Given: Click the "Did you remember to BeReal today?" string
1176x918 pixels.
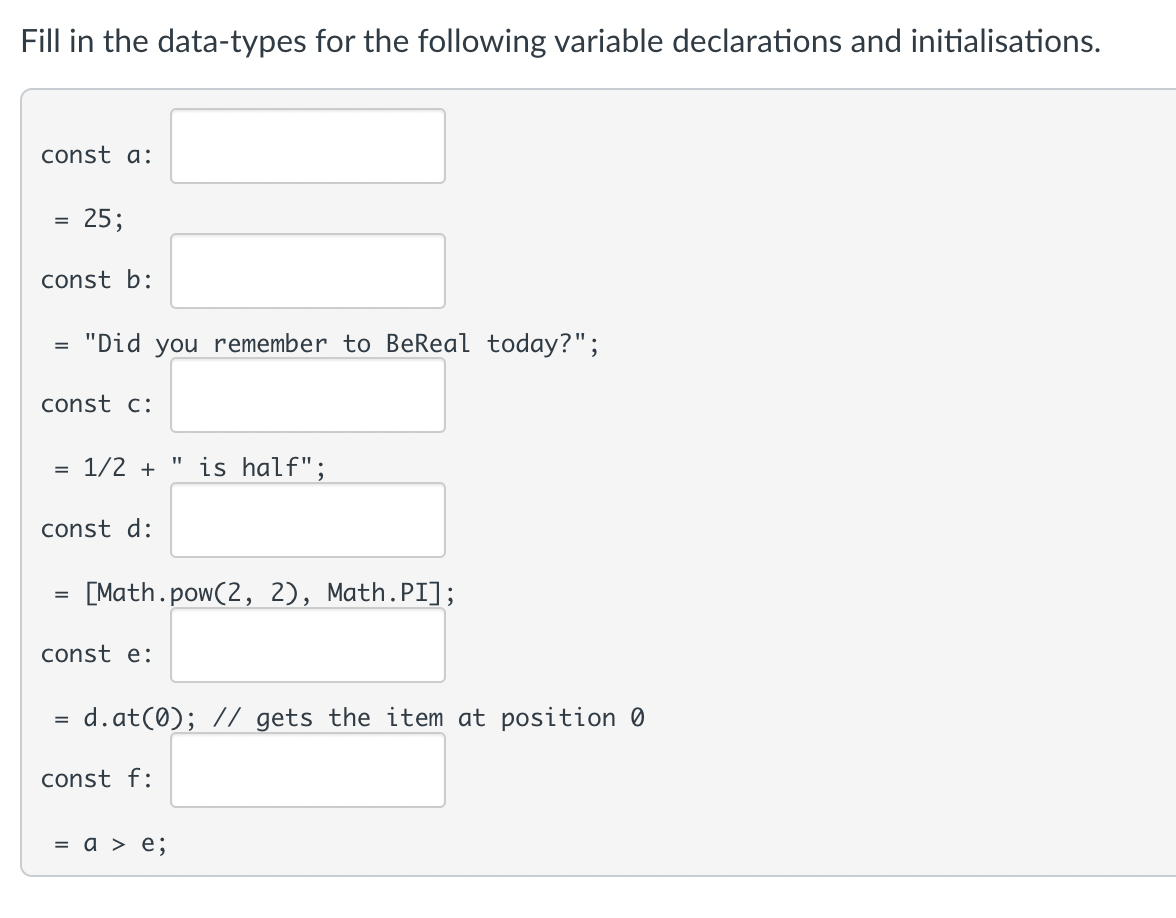Looking at the screenshot, I should pyautogui.click(x=340, y=344).
